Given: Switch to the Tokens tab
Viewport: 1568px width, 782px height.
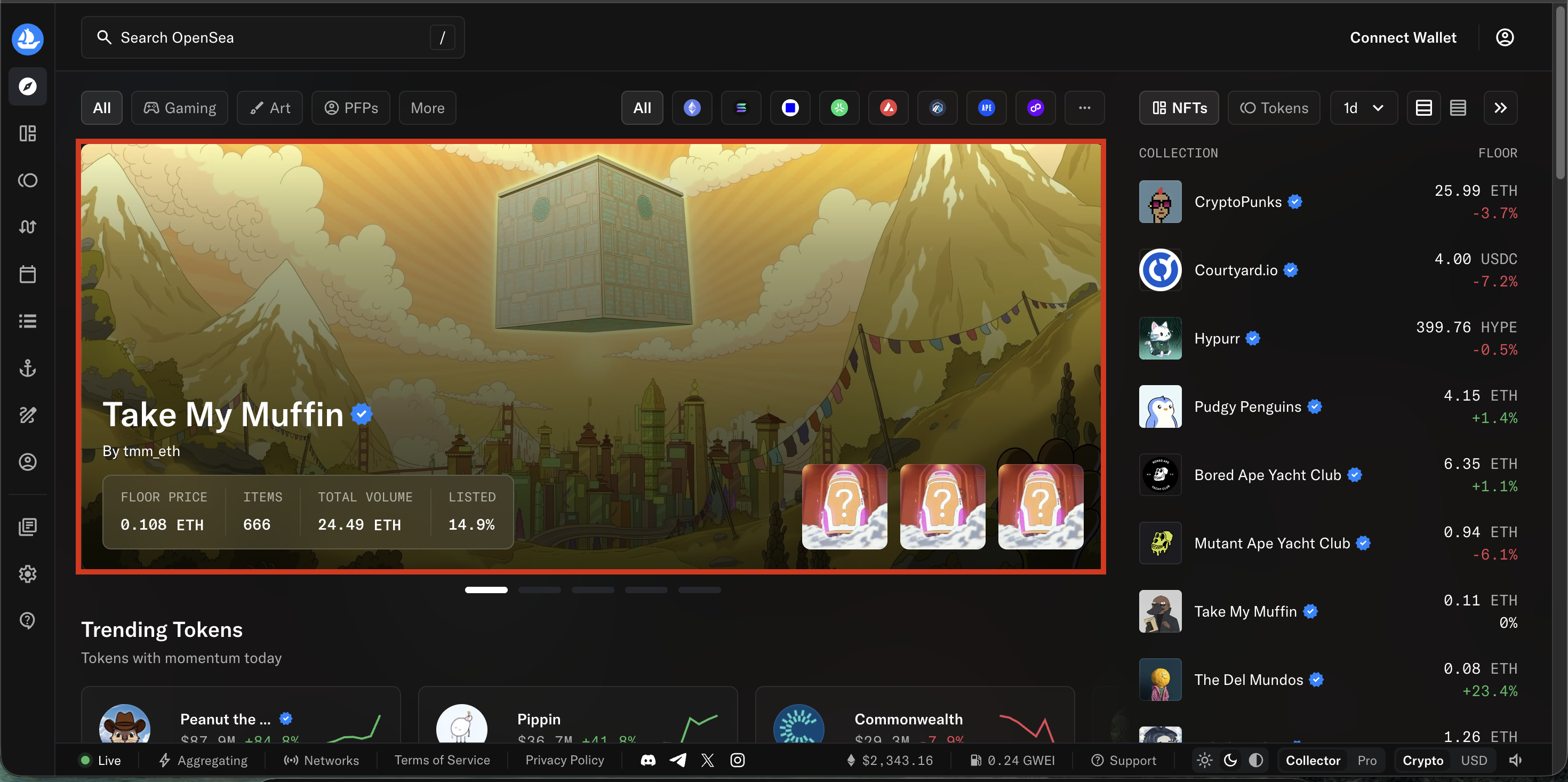Looking at the screenshot, I should pos(1274,108).
